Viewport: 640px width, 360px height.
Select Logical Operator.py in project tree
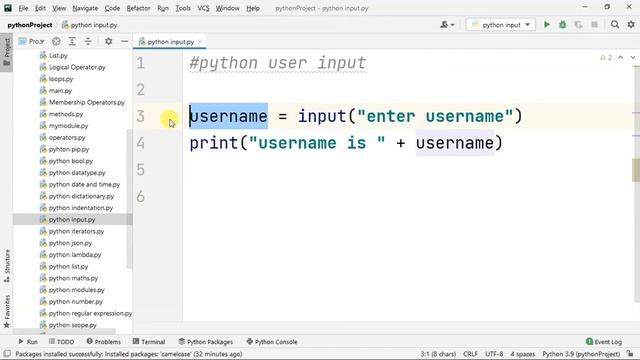coord(77,67)
